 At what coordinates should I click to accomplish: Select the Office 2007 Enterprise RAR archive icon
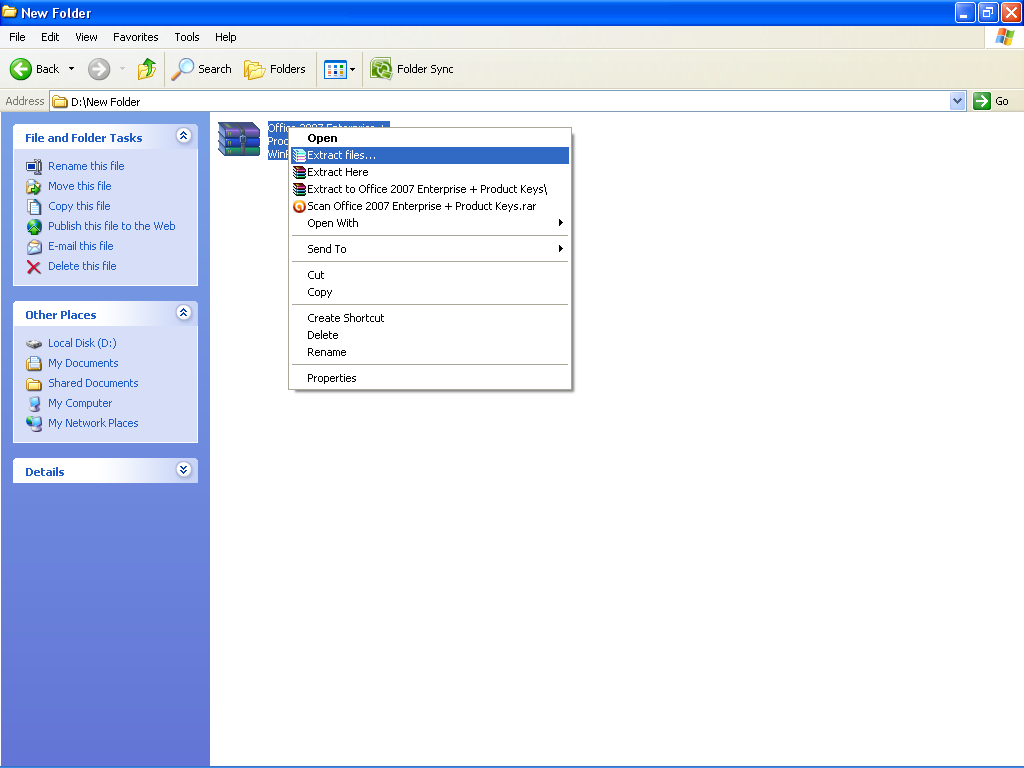click(238, 139)
